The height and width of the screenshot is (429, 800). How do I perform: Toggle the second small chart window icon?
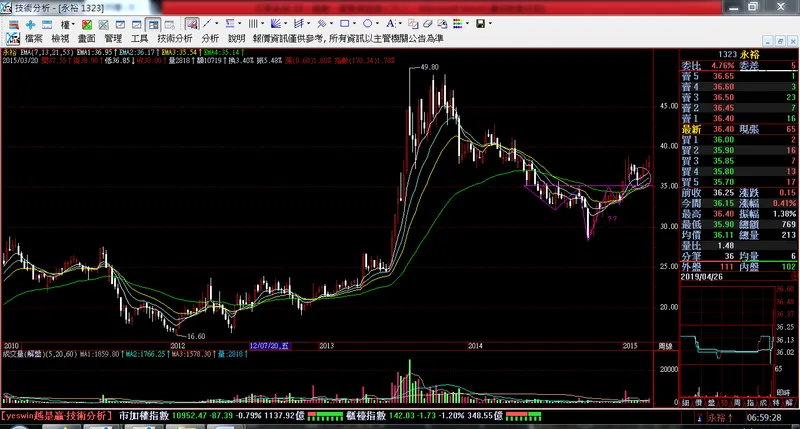tap(137, 24)
